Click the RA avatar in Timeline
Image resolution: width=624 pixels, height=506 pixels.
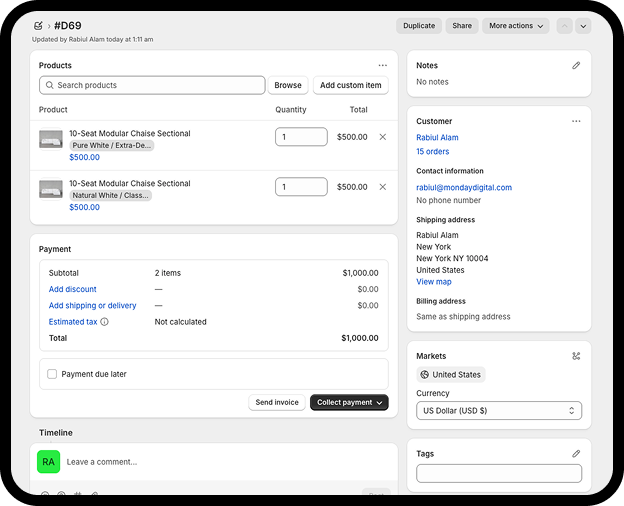(x=49, y=462)
